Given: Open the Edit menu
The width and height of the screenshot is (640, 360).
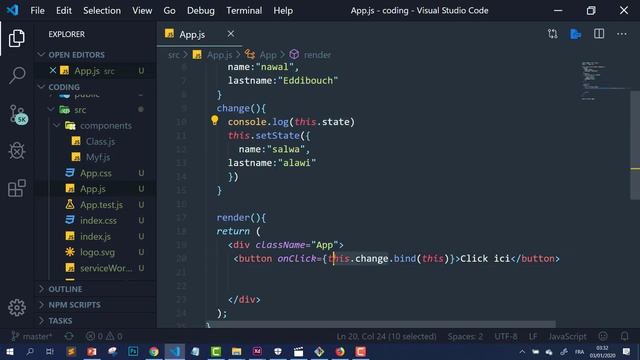Looking at the screenshot, I should 64,11.
